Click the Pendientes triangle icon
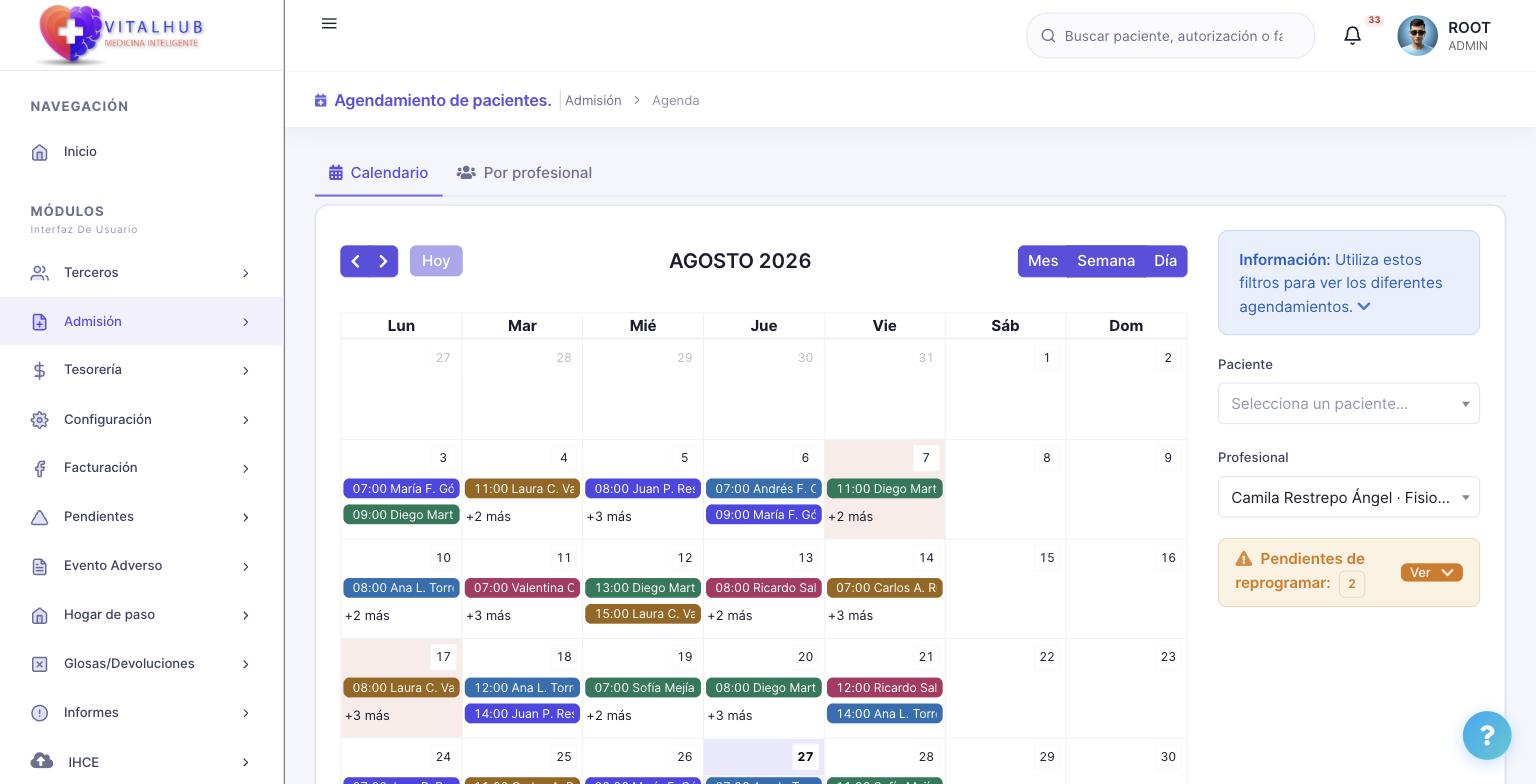The image size is (1536, 784). (x=40, y=517)
